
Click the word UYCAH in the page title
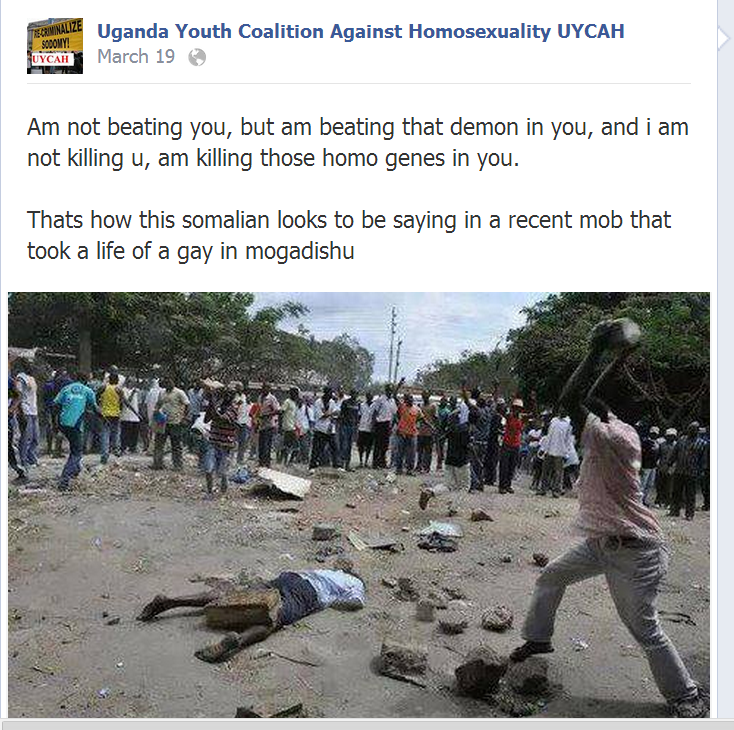point(591,31)
